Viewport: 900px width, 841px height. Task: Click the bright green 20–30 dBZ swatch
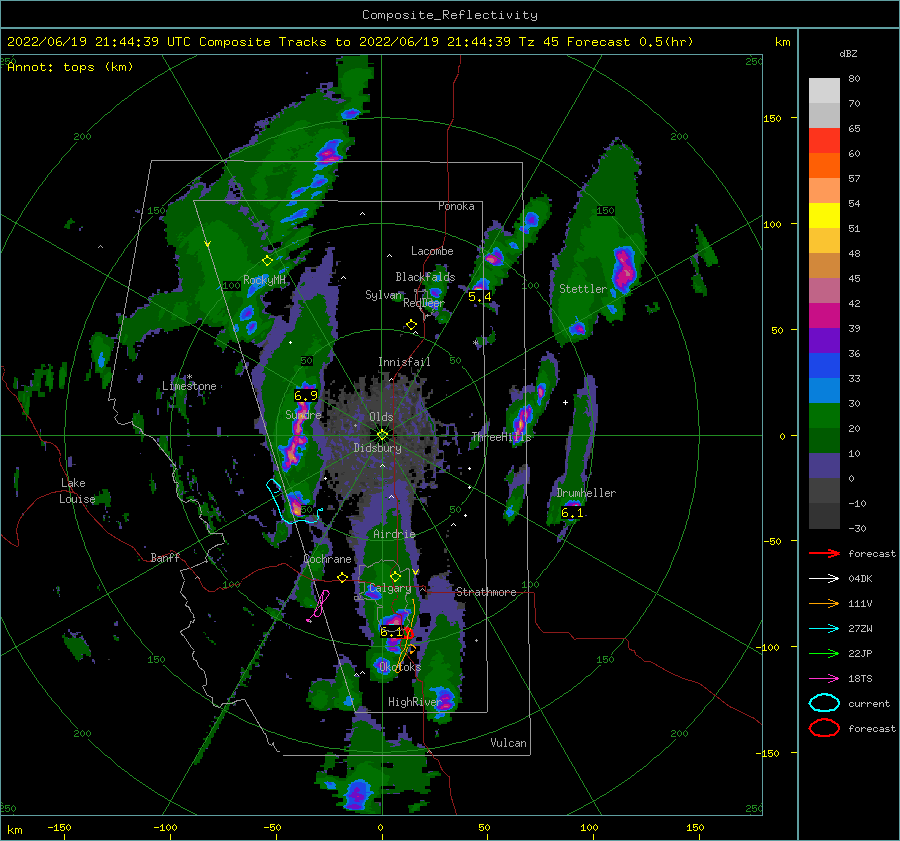pos(824,416)
